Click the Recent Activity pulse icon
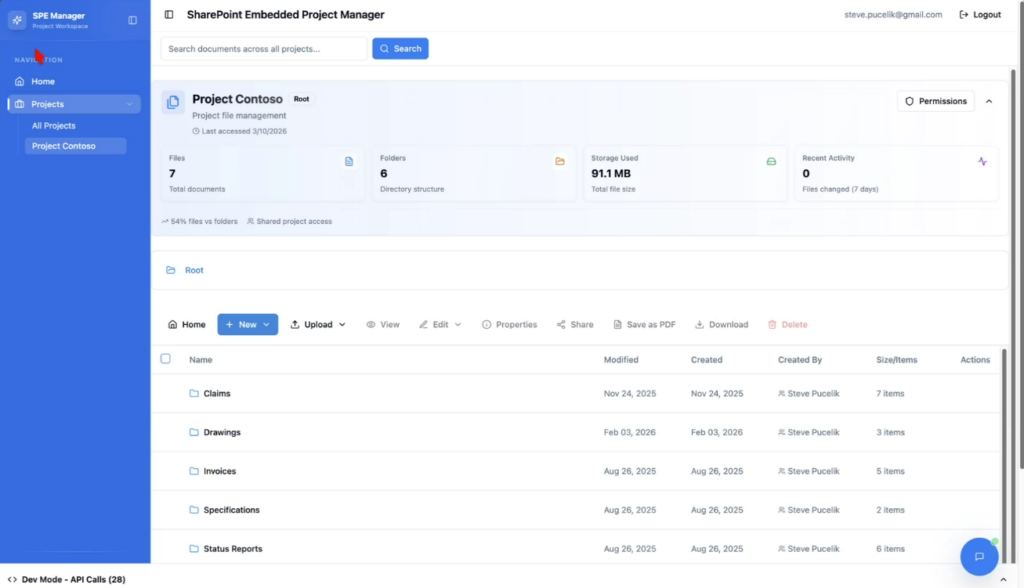 tap(982, 161)
